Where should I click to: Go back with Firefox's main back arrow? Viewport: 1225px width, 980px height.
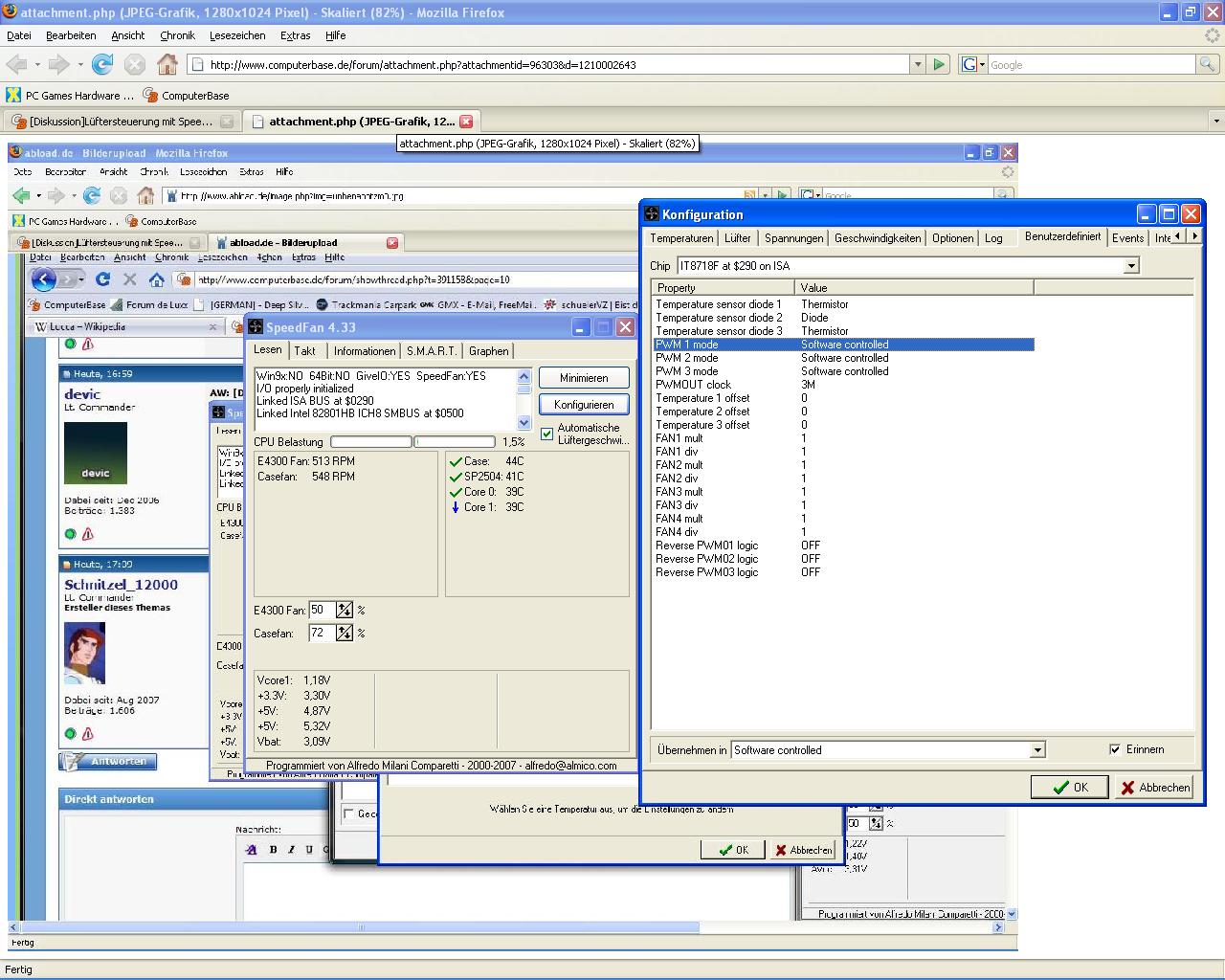[x=16, y=64]
